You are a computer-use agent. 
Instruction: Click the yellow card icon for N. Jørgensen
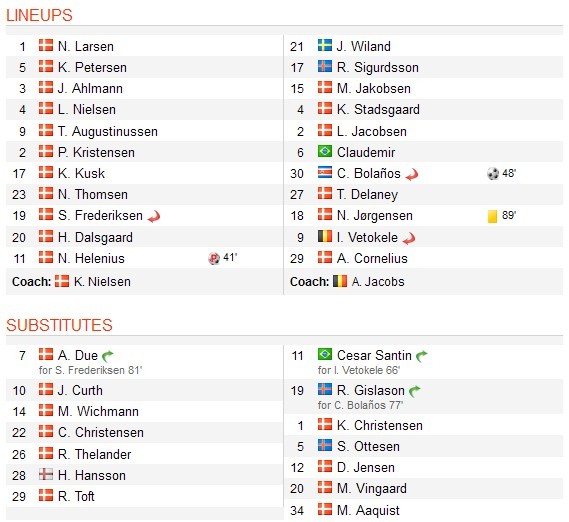pos(492,216)
